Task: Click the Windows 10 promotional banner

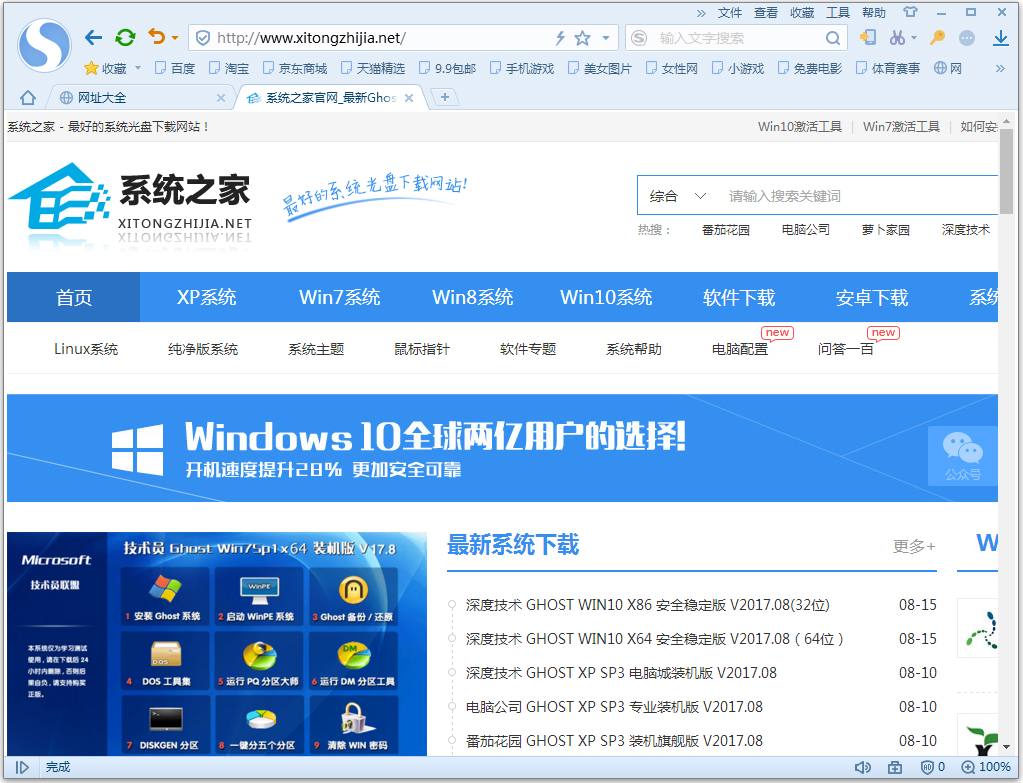Action: coord(502,448)
